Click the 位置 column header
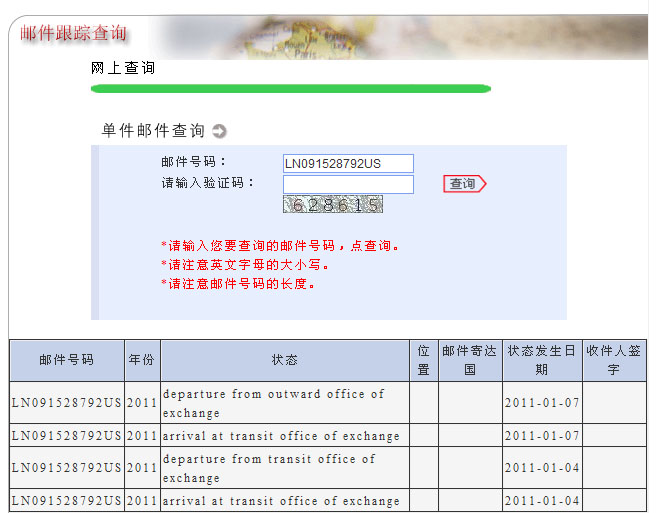This screenshot has width=661, height=513. coord(424,360)
